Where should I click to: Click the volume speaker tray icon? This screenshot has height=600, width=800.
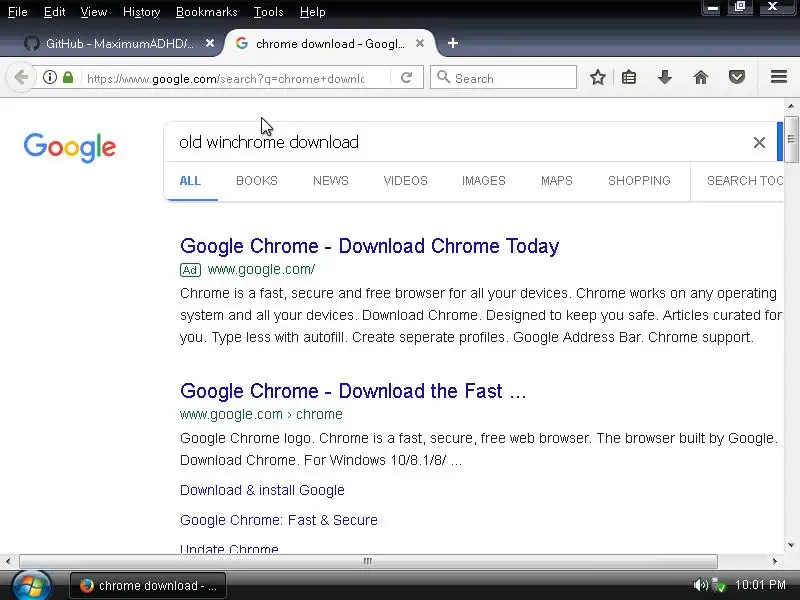[x=700, y=585]
